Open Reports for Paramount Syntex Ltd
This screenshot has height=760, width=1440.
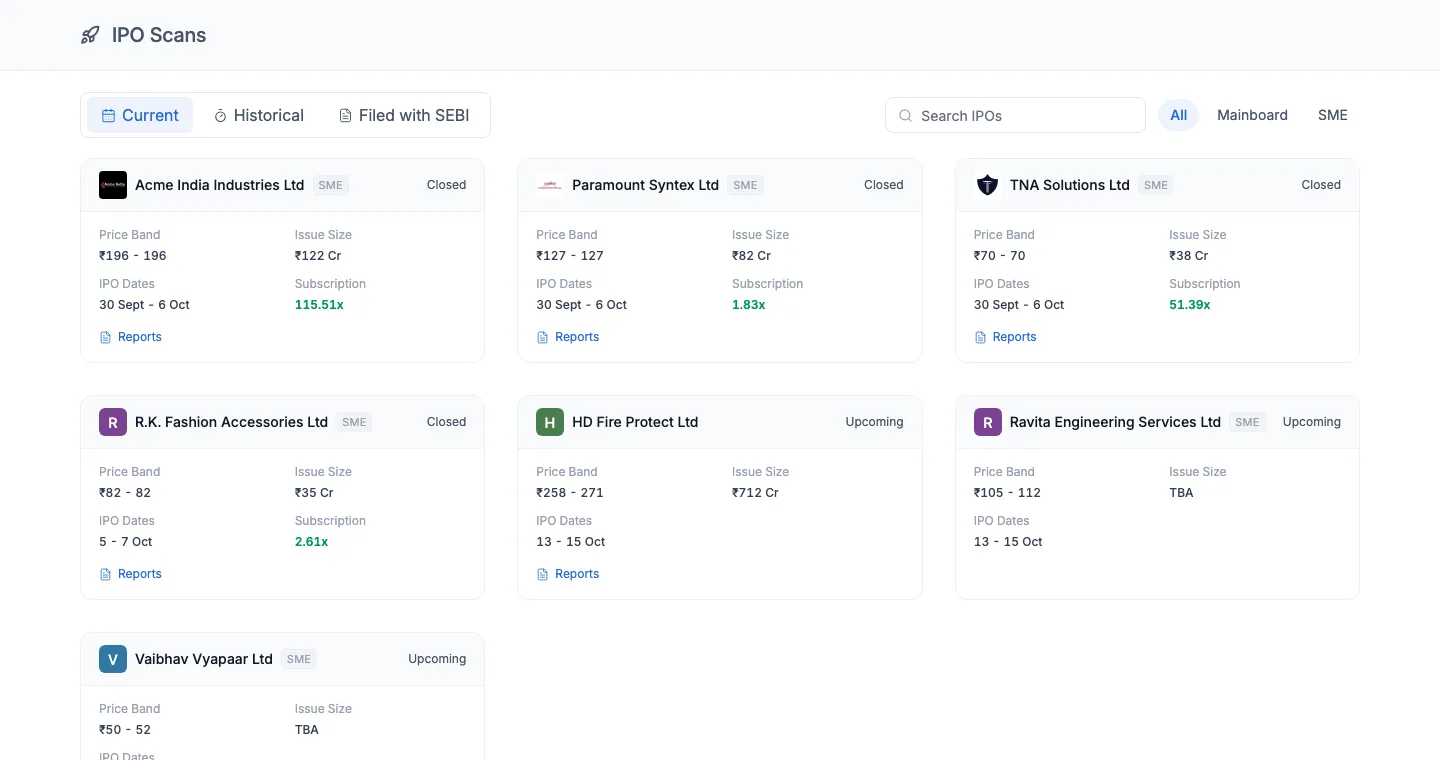pyautogui.click(x=568, y=337)
